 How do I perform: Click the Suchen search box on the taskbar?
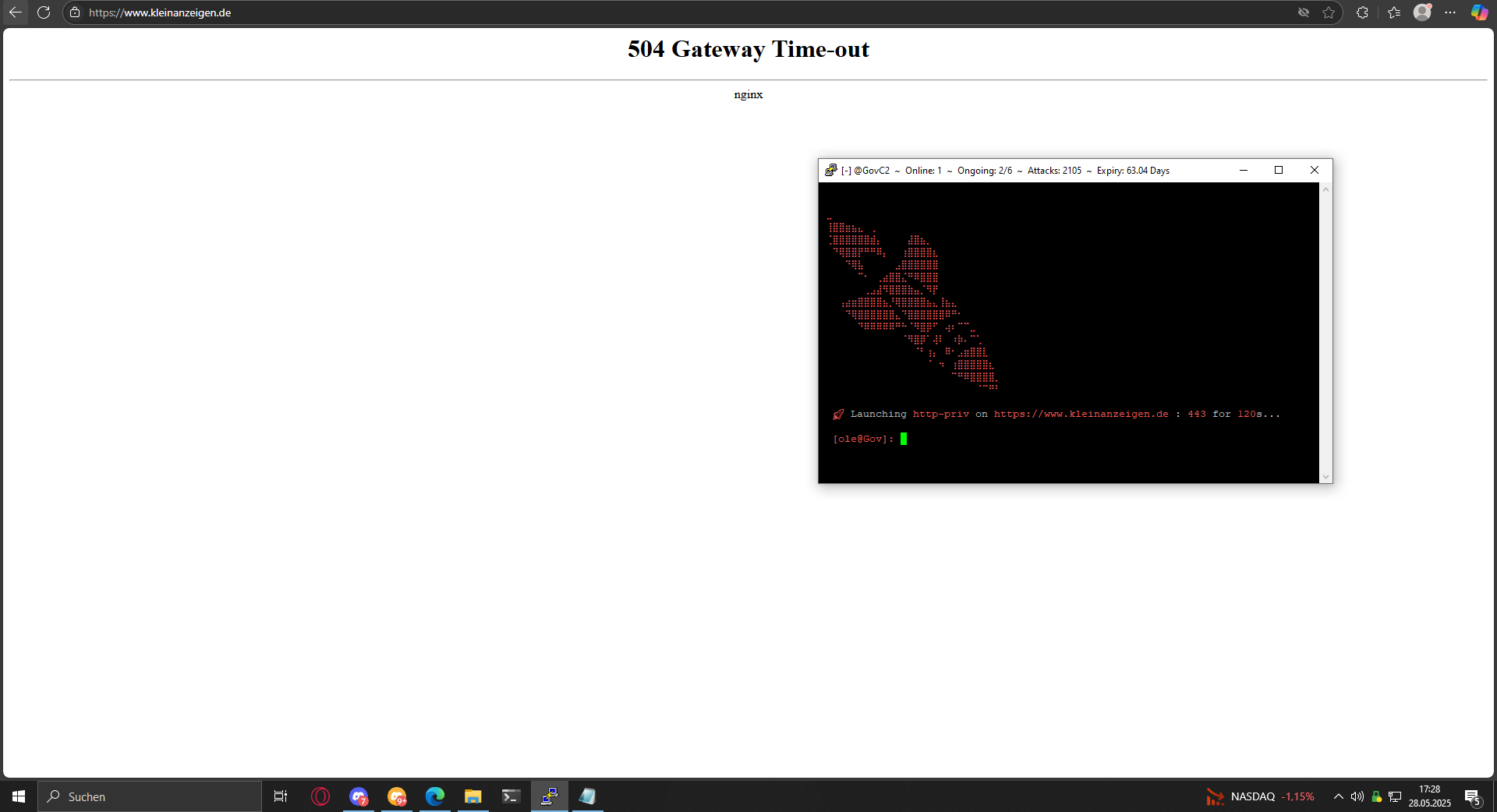(x=150, y=796)
